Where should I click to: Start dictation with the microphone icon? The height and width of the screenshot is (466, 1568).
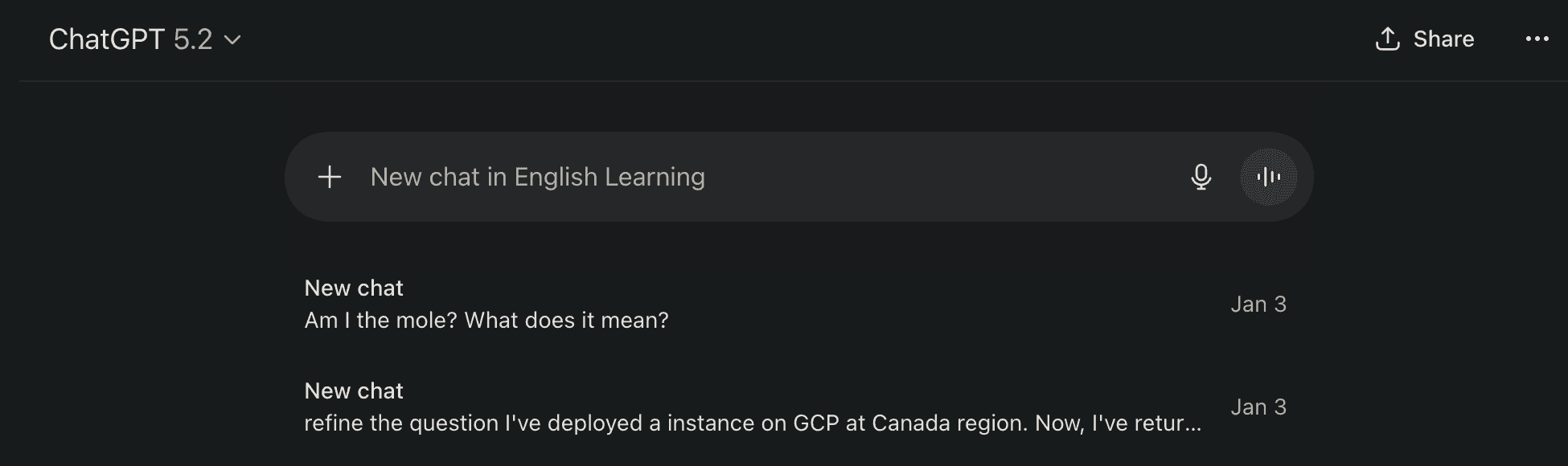click(1201, 177)
